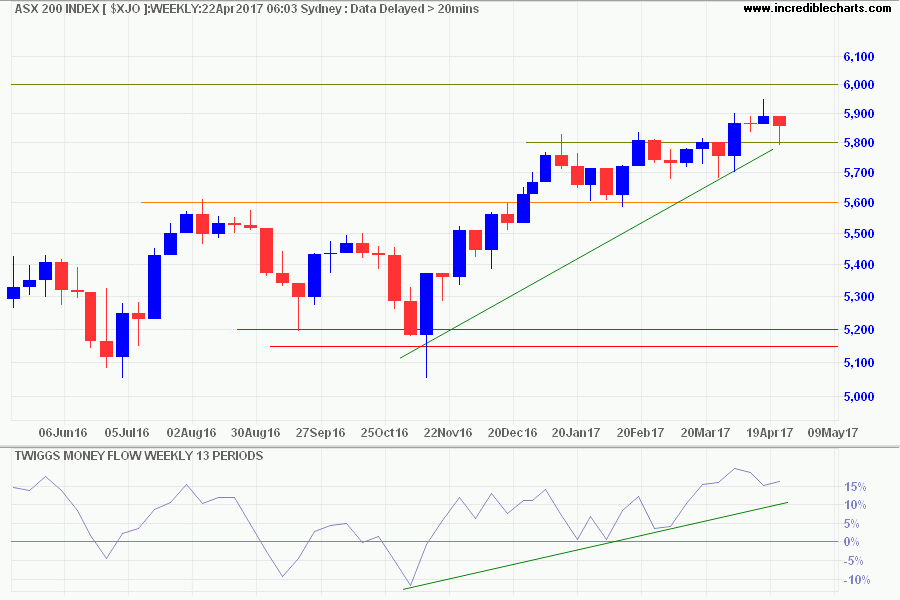Screen dimensions: 900x600
Task: Click the 22Nov16 date label
Action: pos(448,432)
